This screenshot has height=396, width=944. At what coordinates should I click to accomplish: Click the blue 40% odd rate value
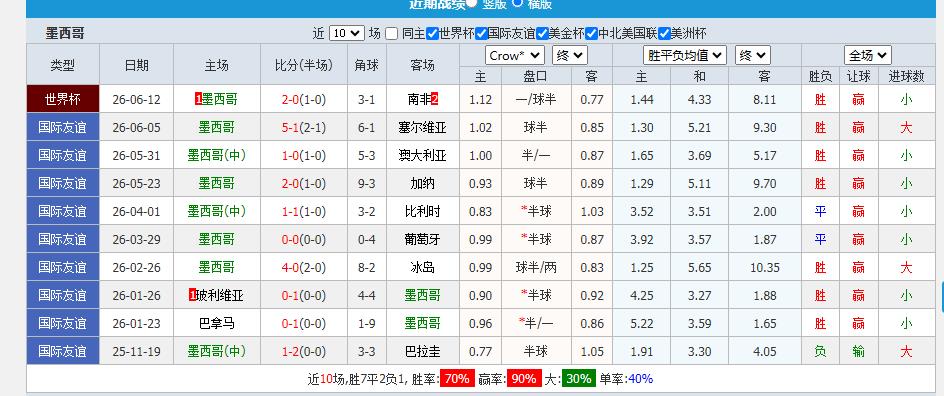(x=640, y=379)
